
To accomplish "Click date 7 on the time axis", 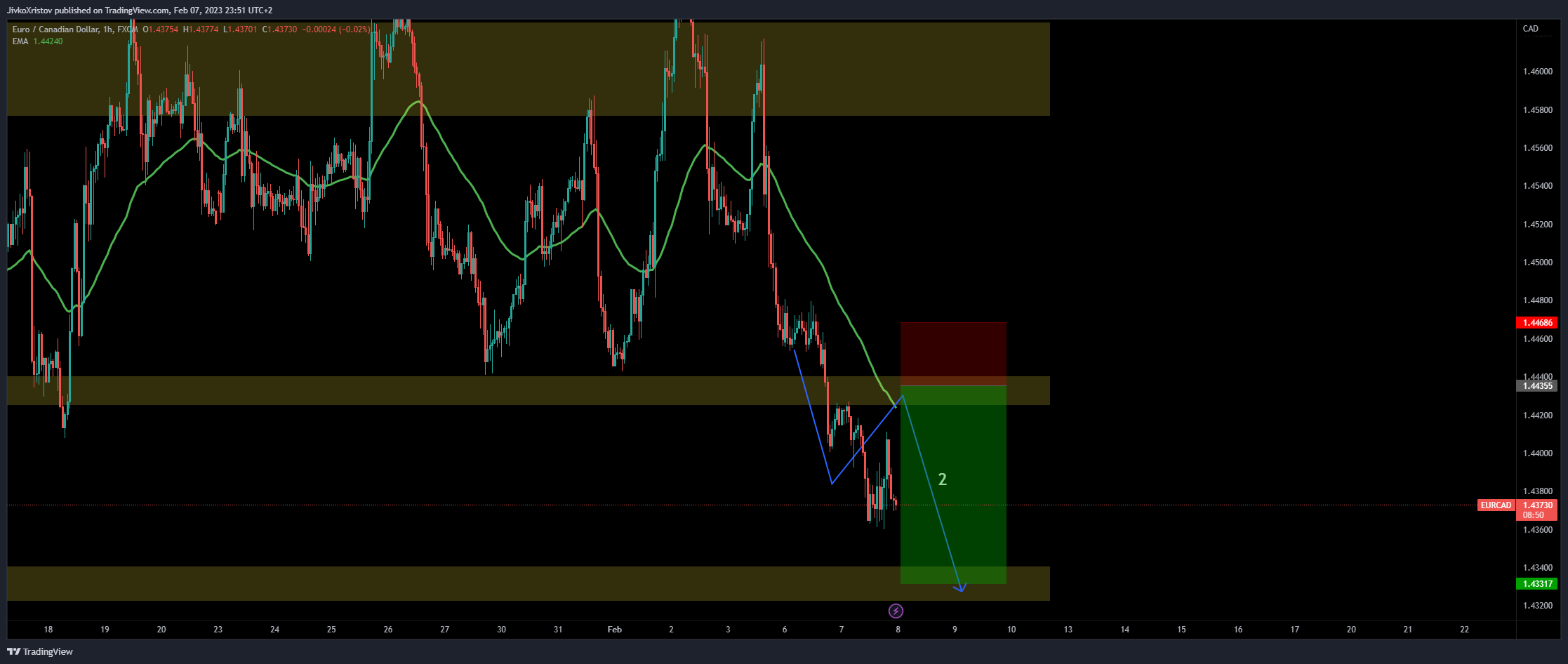I will coord(842,630).
